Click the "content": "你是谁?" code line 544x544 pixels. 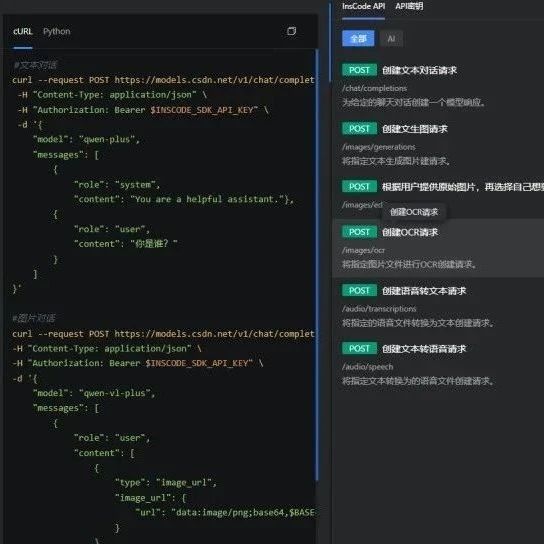pos(126,244)
